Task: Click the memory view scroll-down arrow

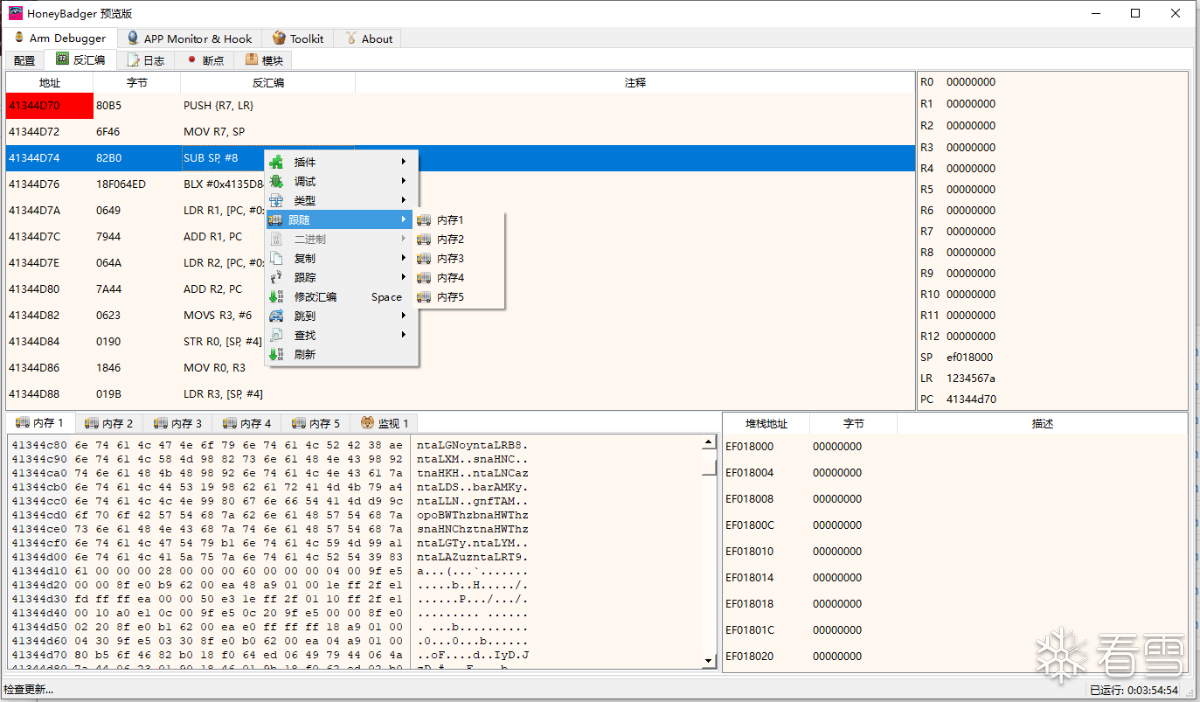Action: tap(710, 660)
